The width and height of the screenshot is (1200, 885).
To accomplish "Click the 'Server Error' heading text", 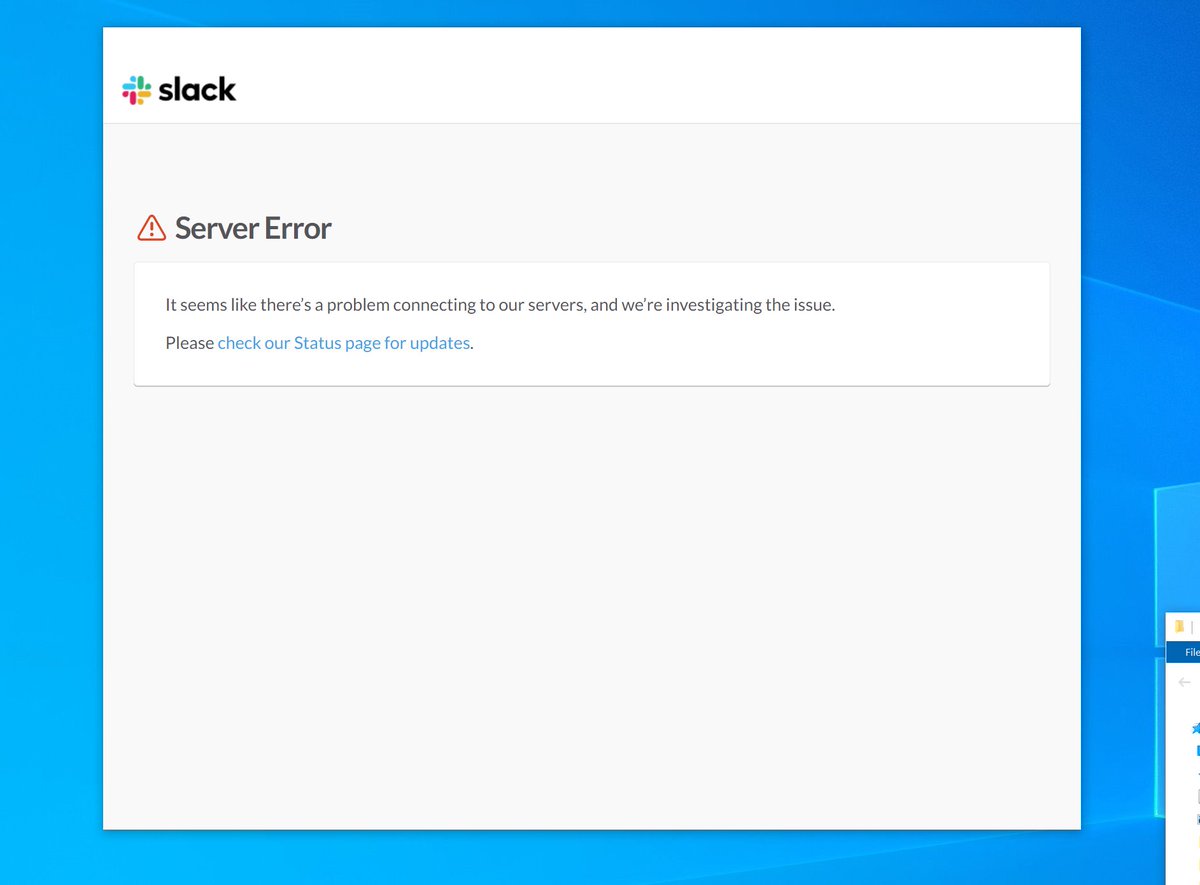I will point(253,228).
